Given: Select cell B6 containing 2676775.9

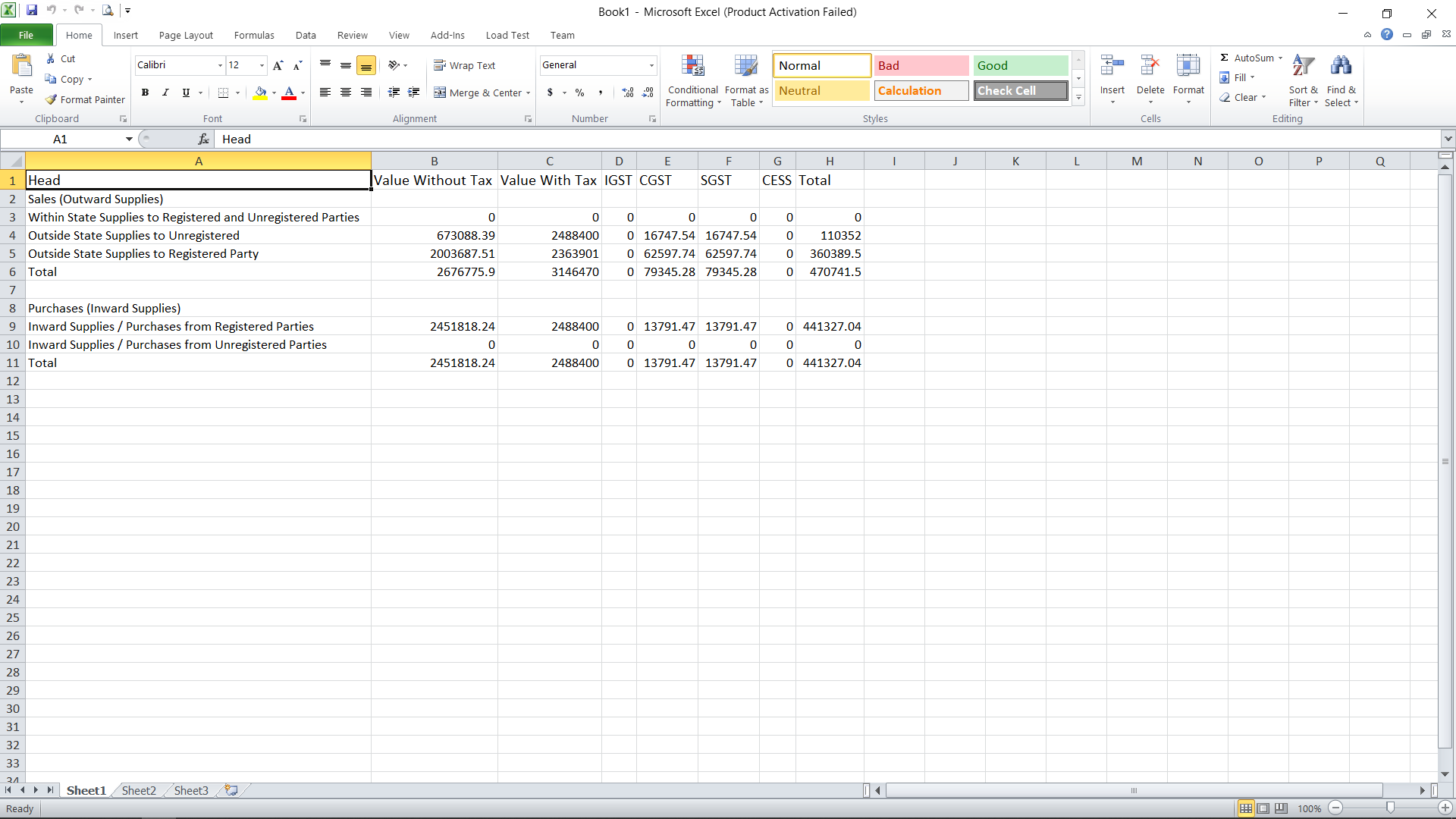Looking at the screenshot, I should click(x=434, y=271).
